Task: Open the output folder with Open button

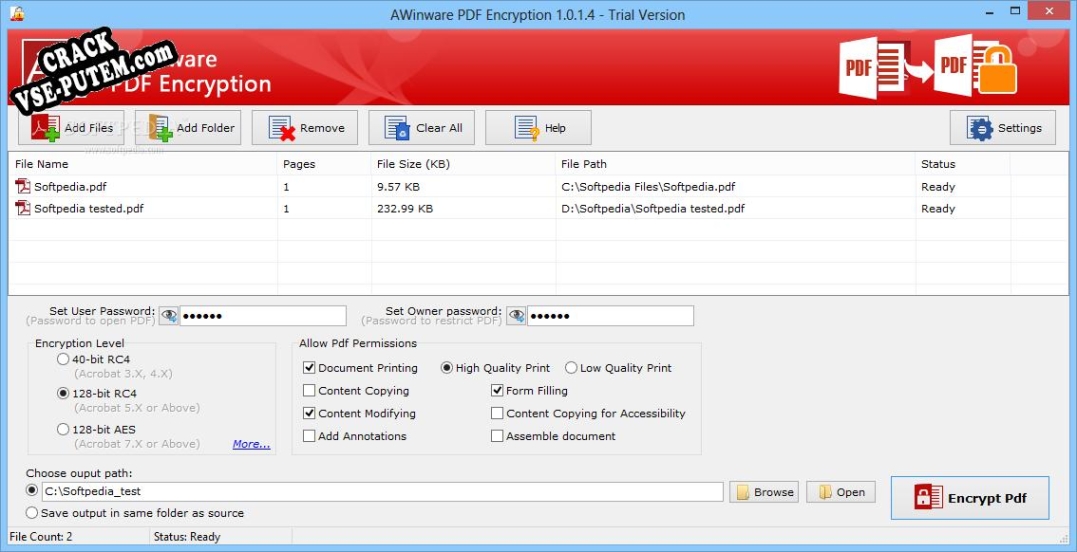Action: coord(841,492)
